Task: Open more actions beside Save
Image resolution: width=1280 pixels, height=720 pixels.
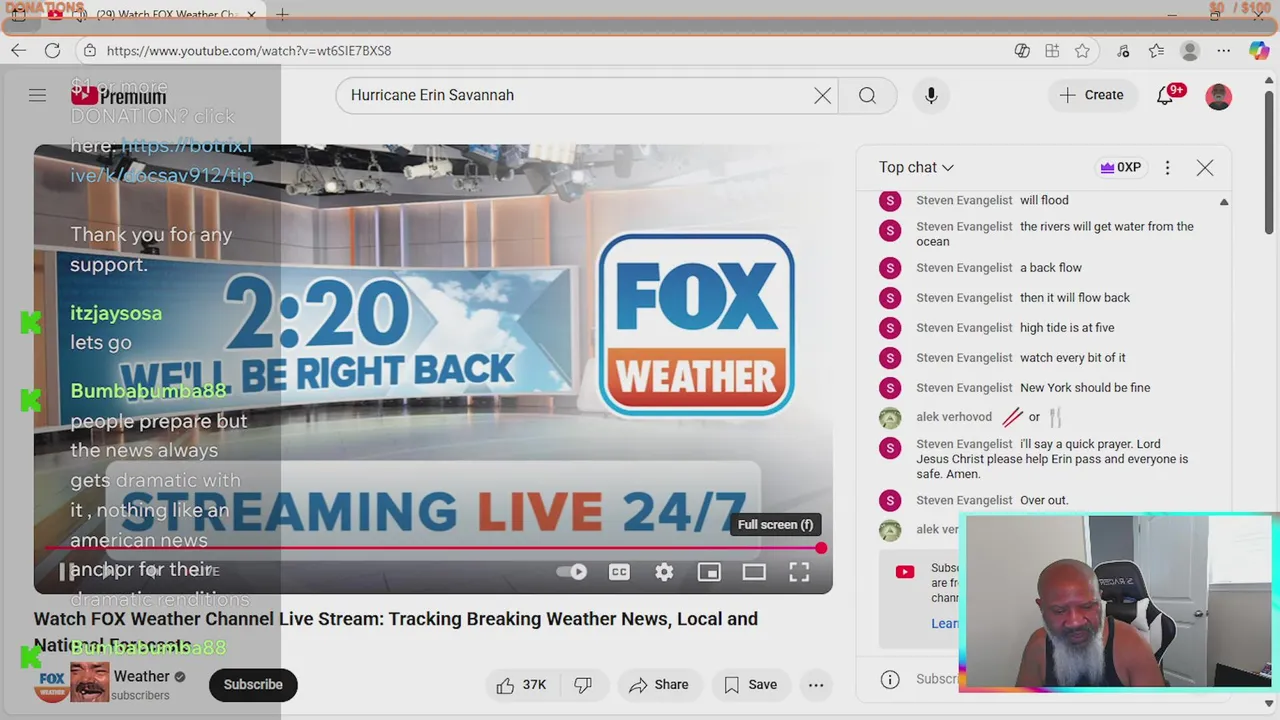Action: tap(816, 685)
